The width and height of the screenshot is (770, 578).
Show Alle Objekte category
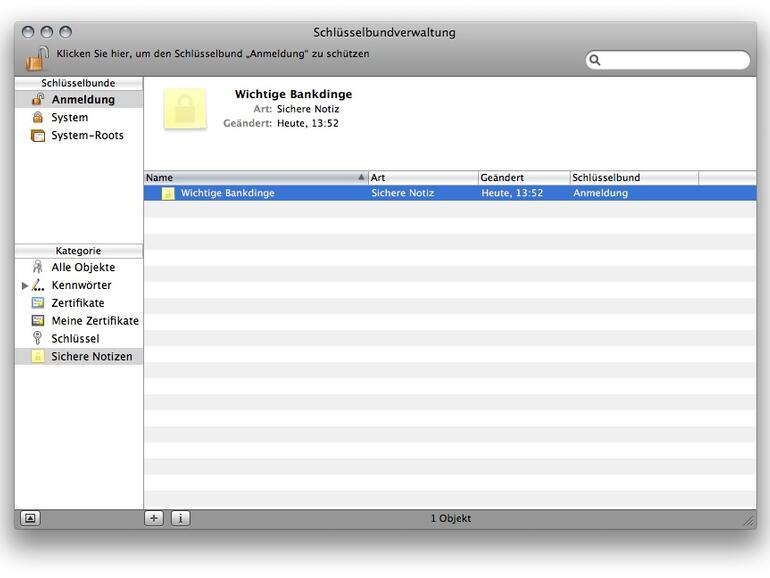(82, 268)
